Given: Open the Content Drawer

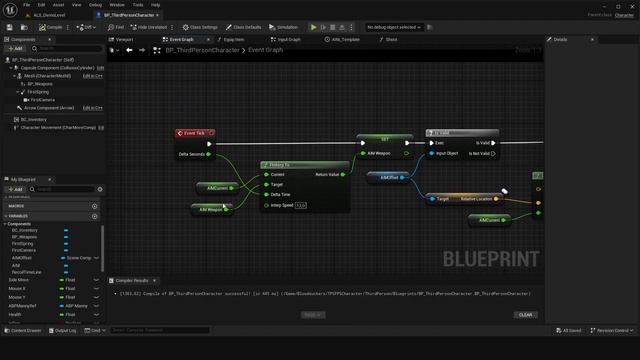Looking at the screenshot, I should tap(23, 331).
